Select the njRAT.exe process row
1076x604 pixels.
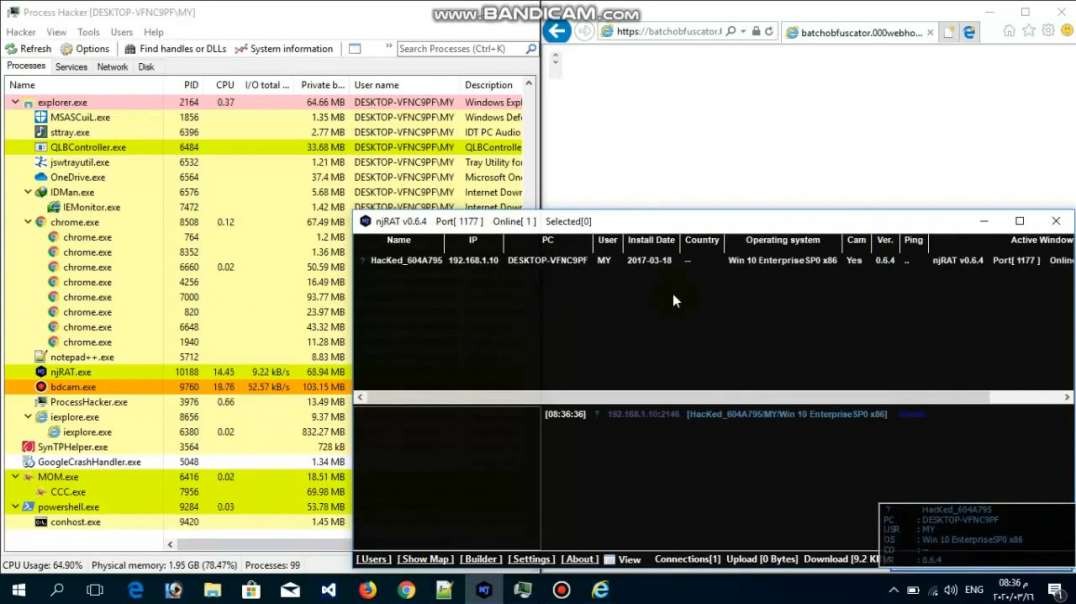[x=178, y=371]
